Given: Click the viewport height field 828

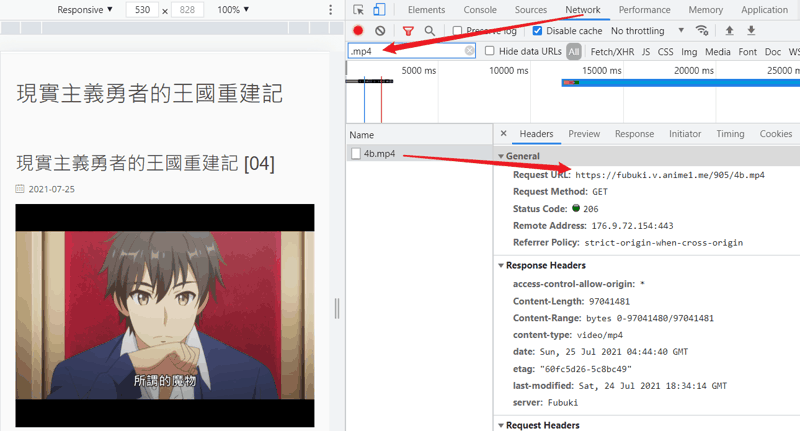Looking at the screenshot, I should click(x=187, y=10).
